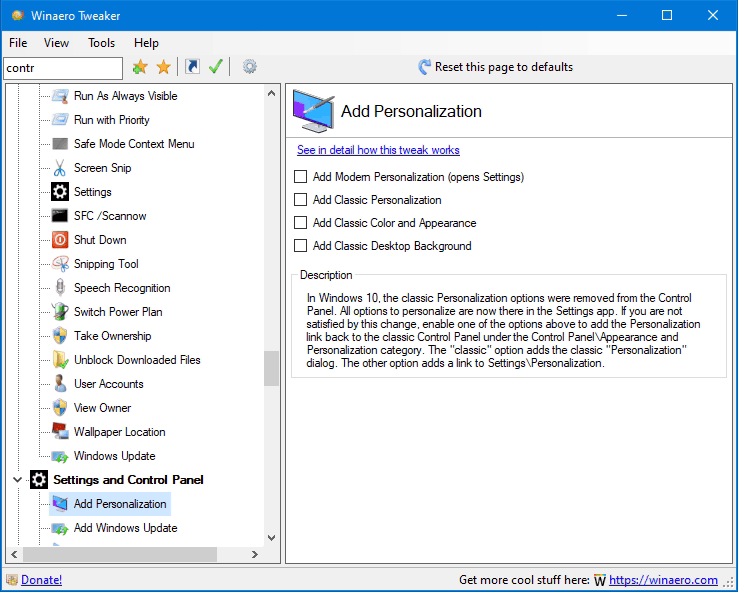This screenshot has height=592, width=738.
Task: Open the Tools menu
Action: tap(101, 43)
